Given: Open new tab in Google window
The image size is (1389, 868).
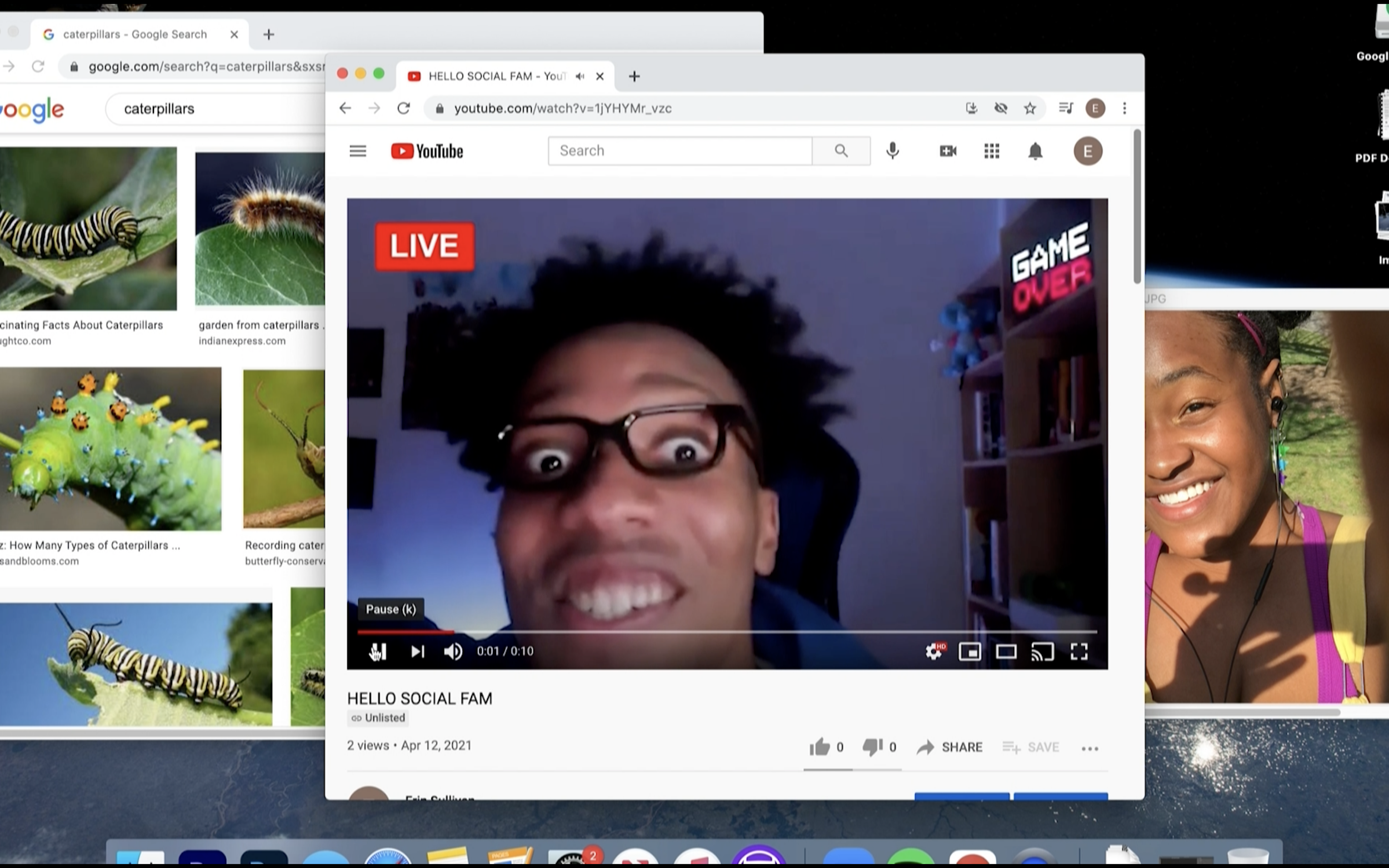Looking at the screenshot, I should pos(269,34).
